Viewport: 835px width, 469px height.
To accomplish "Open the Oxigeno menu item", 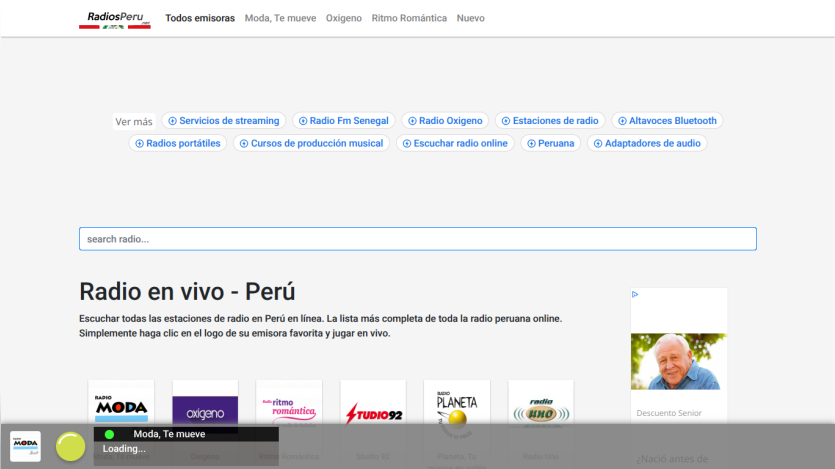I will point(343,18).
